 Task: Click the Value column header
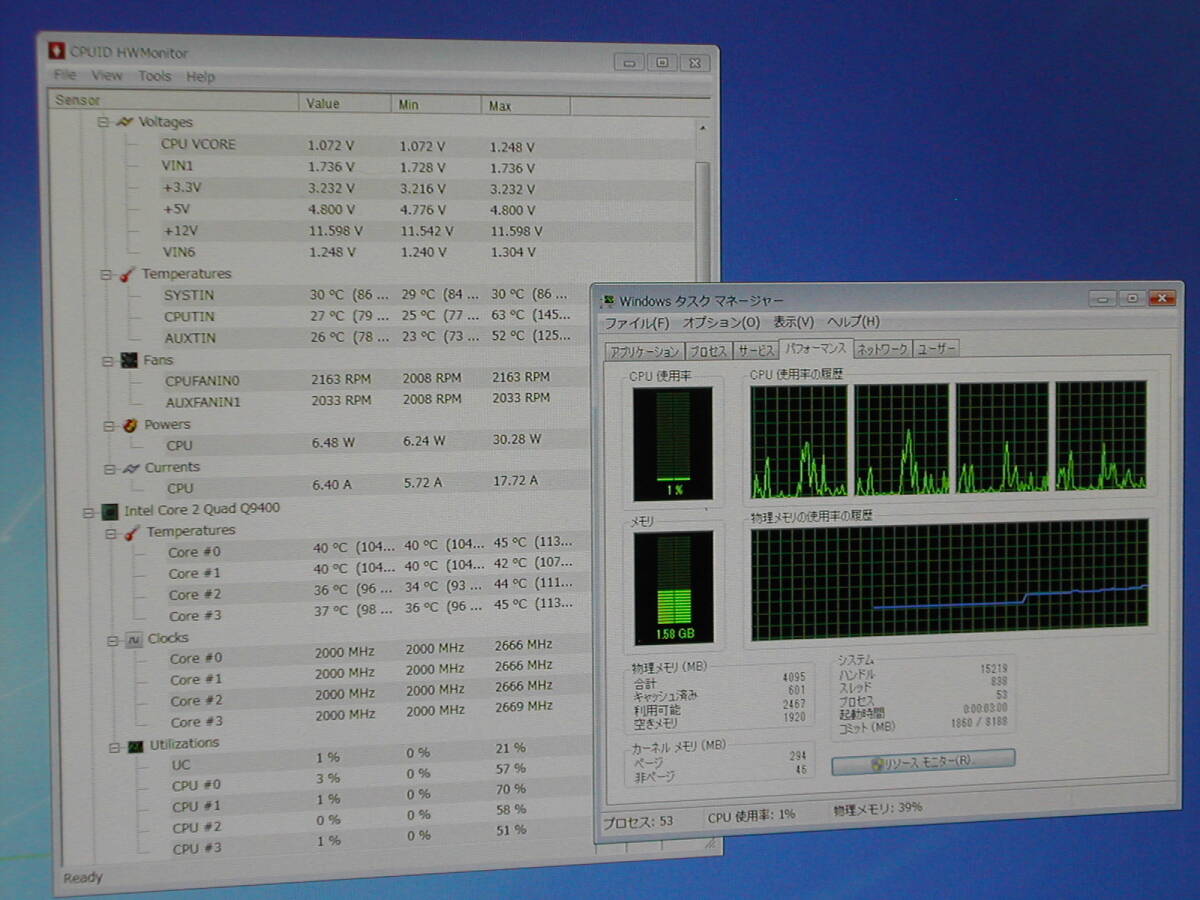coord(345,104)
